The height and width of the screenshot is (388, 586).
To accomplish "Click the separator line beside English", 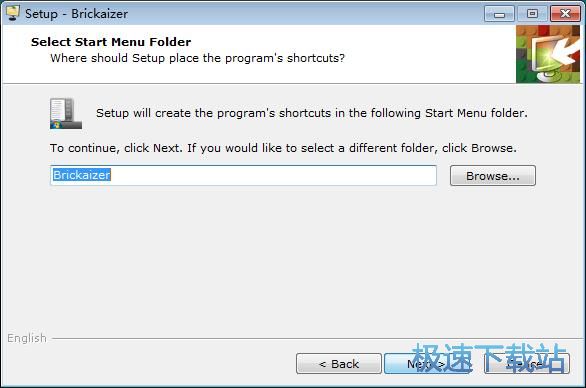I will point(318,339).
